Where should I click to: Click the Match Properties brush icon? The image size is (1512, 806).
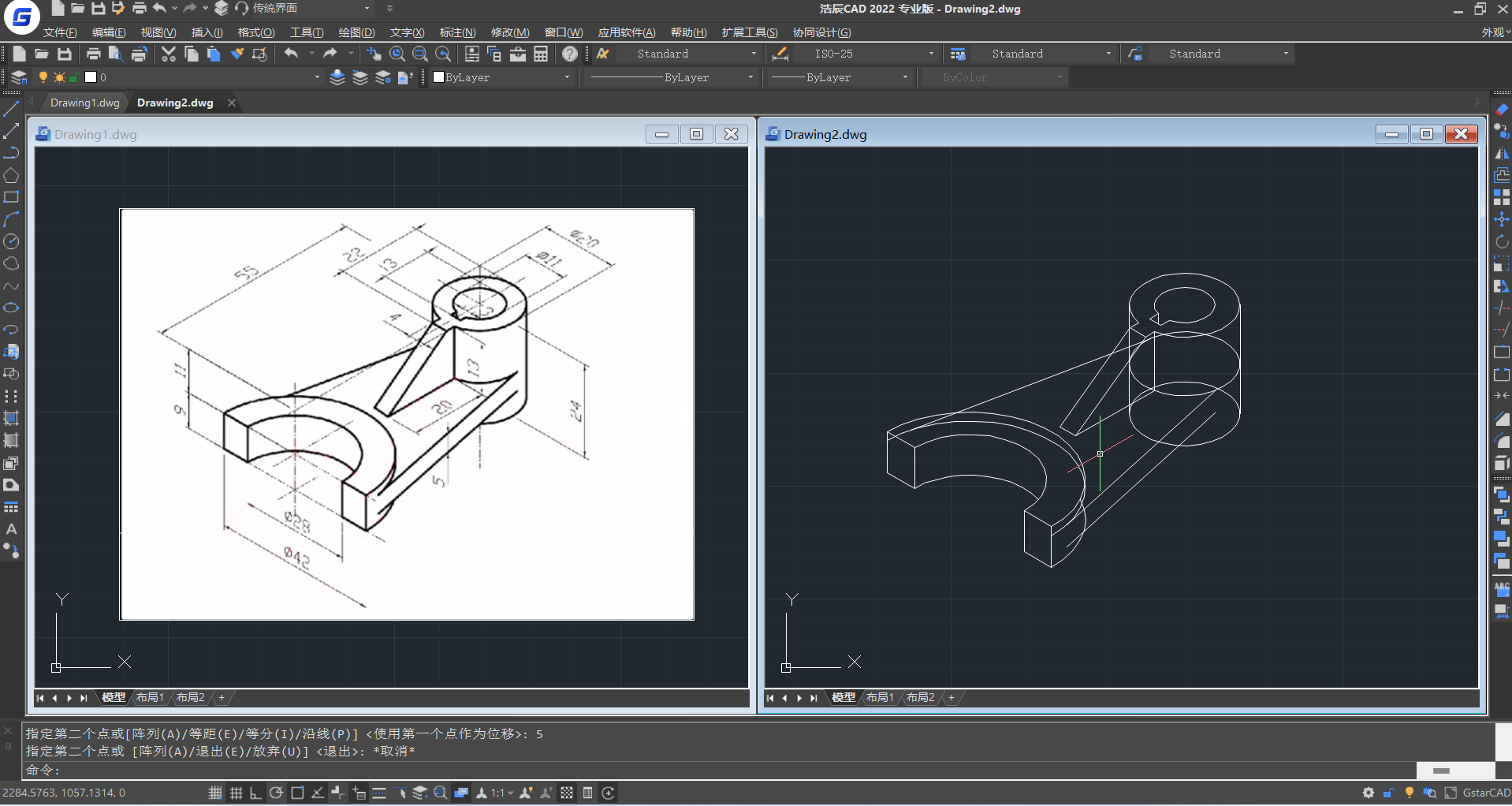point(236,54)
